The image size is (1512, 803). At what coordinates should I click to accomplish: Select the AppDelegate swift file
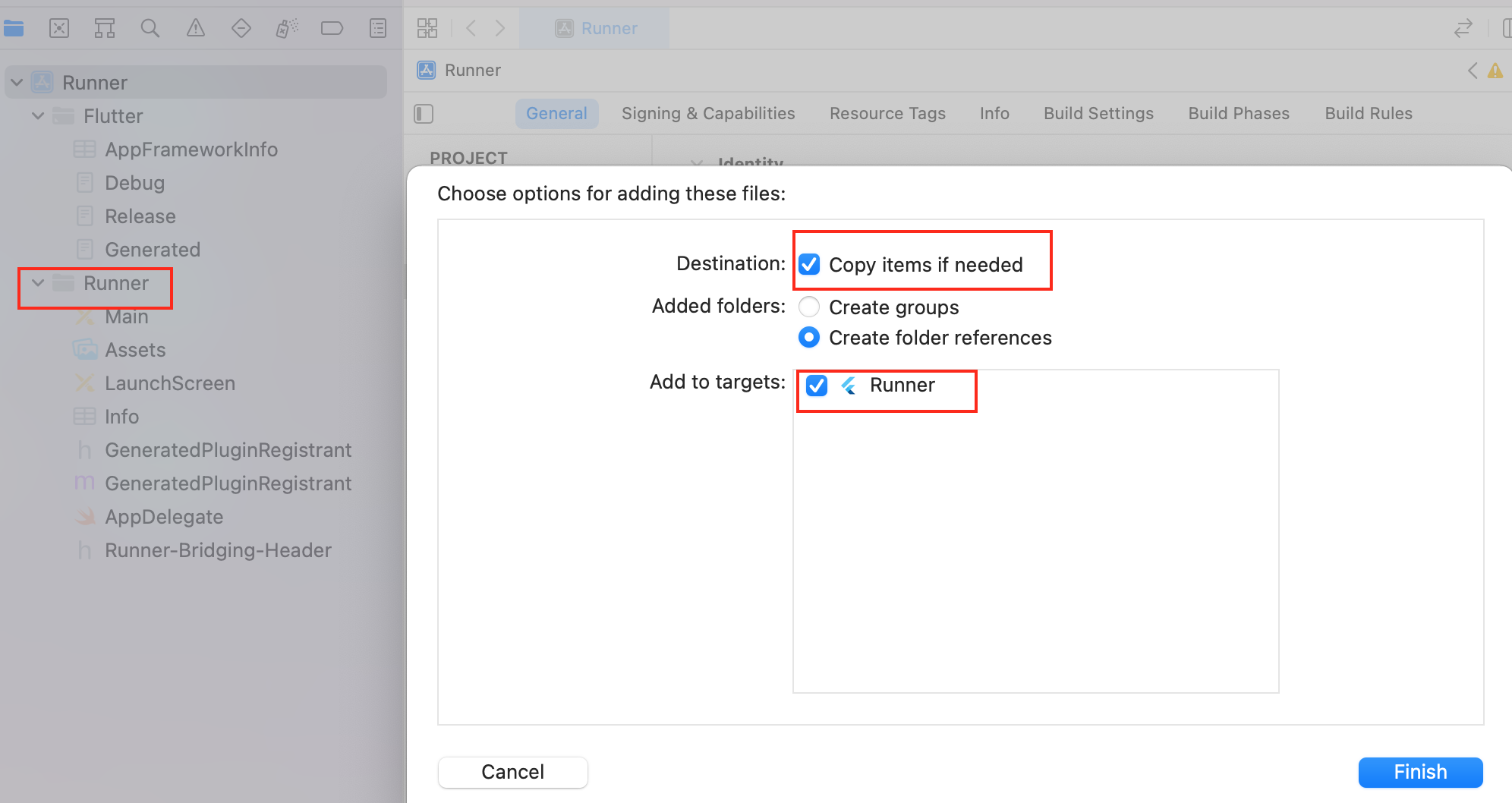pyautogui.click(x=164, y=517)
